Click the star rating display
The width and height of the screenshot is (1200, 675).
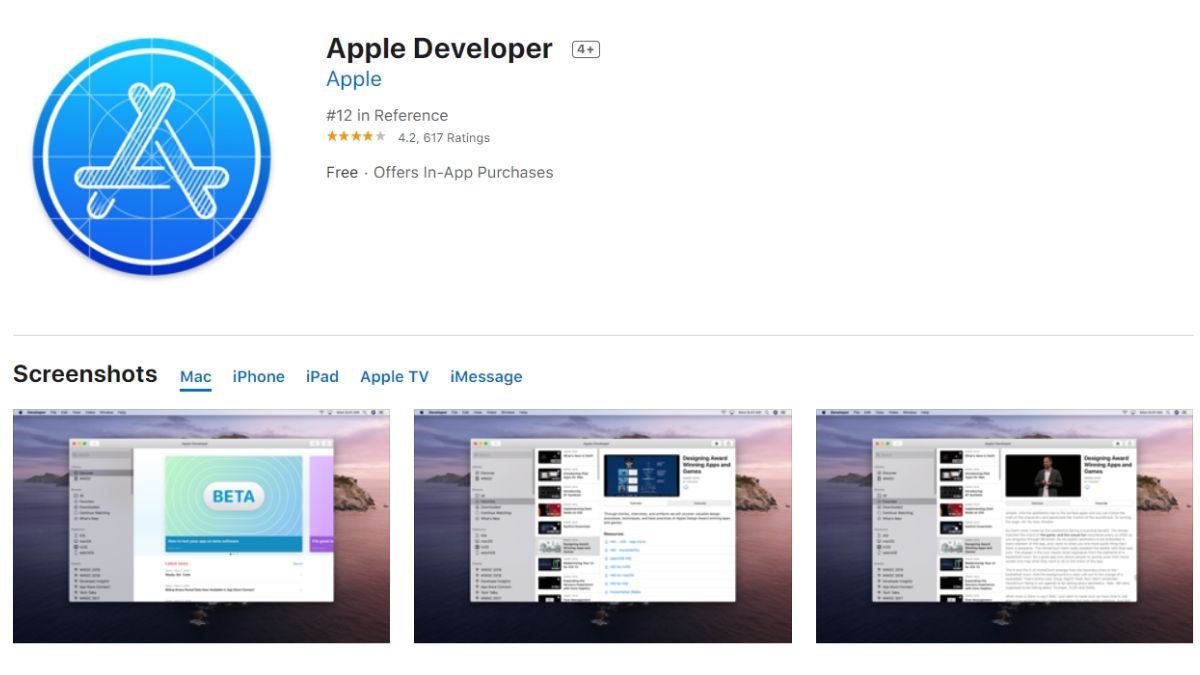pyautogui.click(x=355, y=137)
